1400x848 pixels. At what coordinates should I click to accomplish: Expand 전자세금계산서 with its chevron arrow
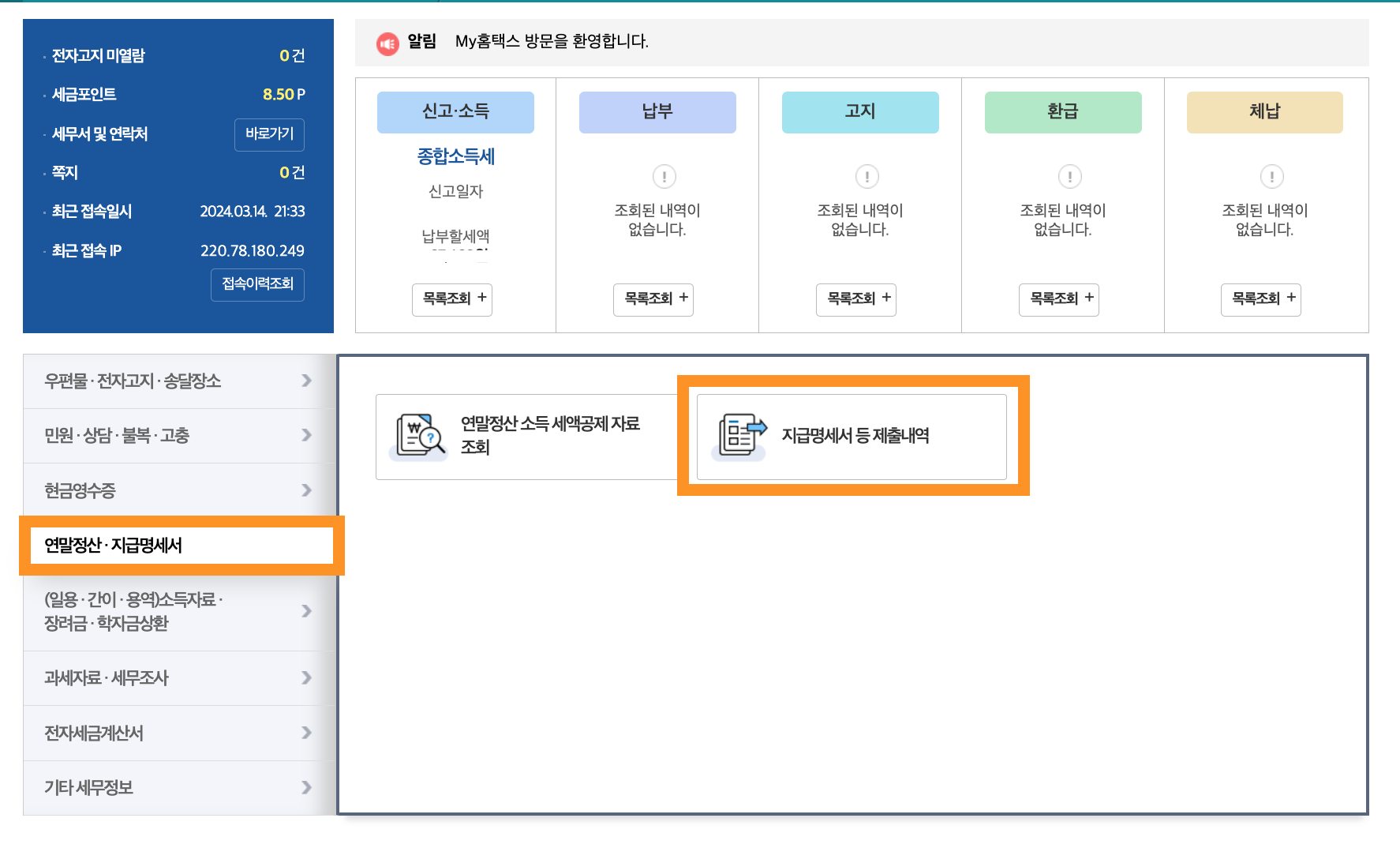point(306,733)
